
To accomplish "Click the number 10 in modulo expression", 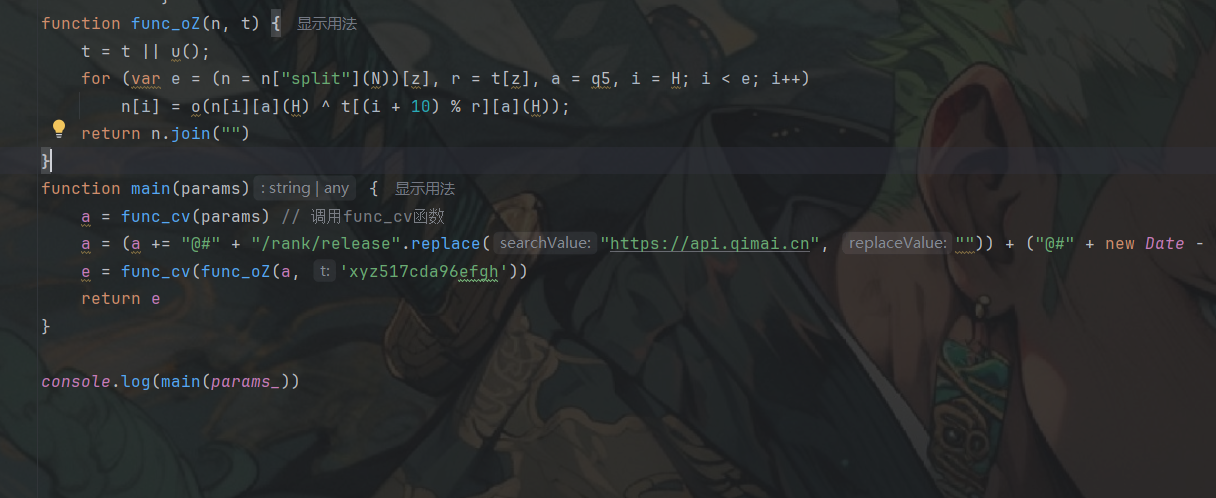I will point(420,106).
